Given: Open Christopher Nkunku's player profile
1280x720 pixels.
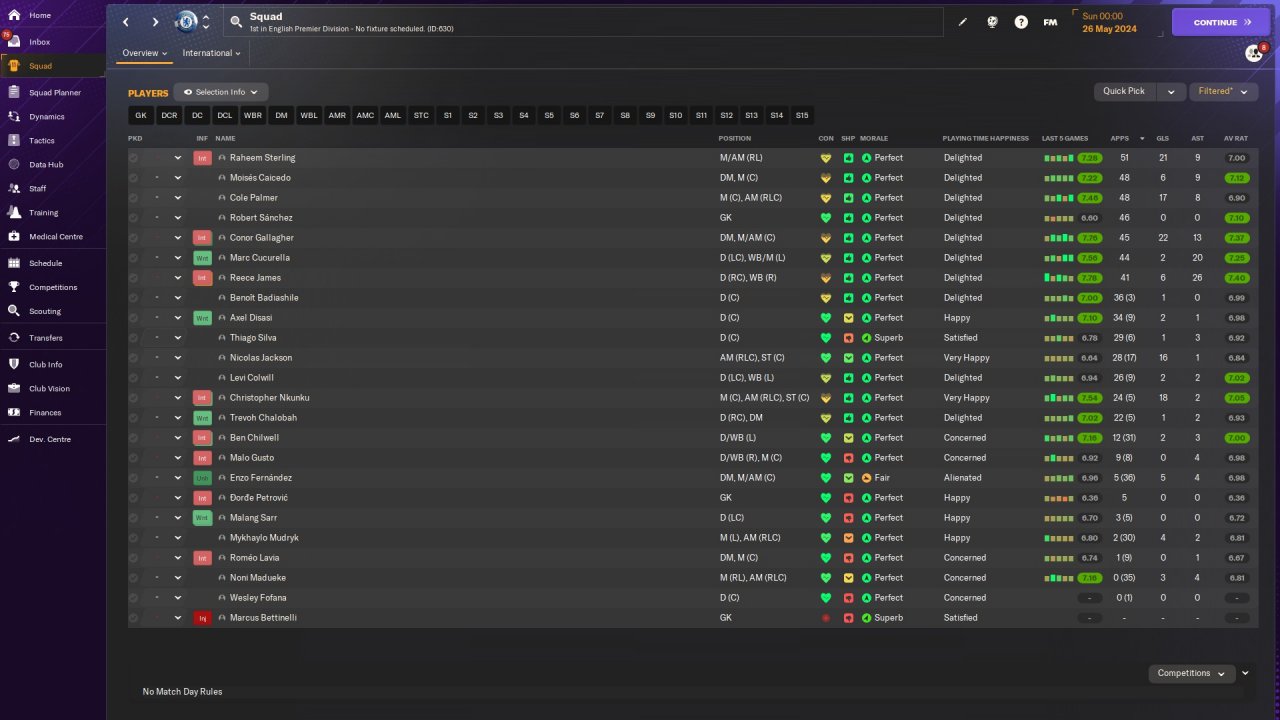Looking at the screenshot, I should 269,398.
